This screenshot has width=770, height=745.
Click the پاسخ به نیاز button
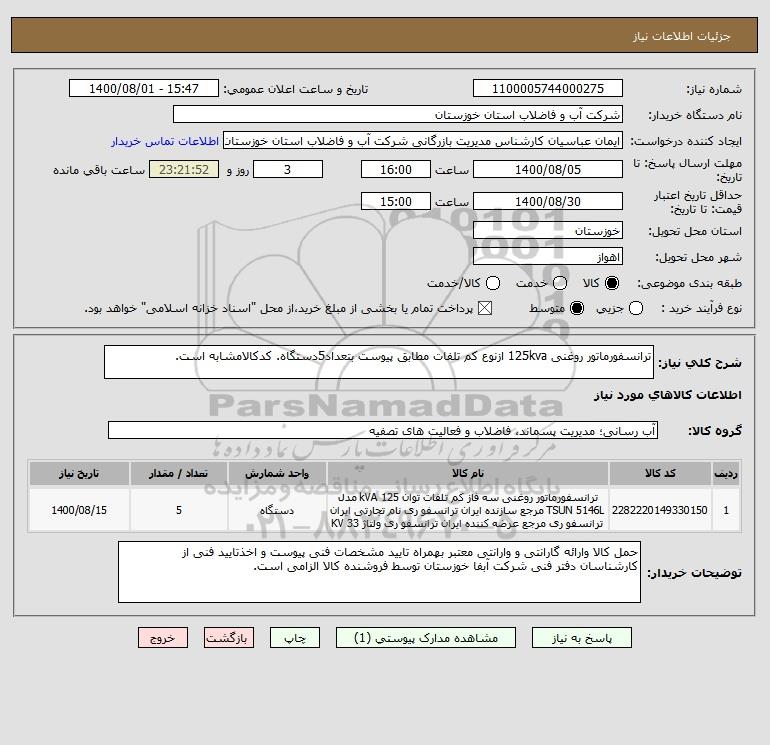[581, 637]
